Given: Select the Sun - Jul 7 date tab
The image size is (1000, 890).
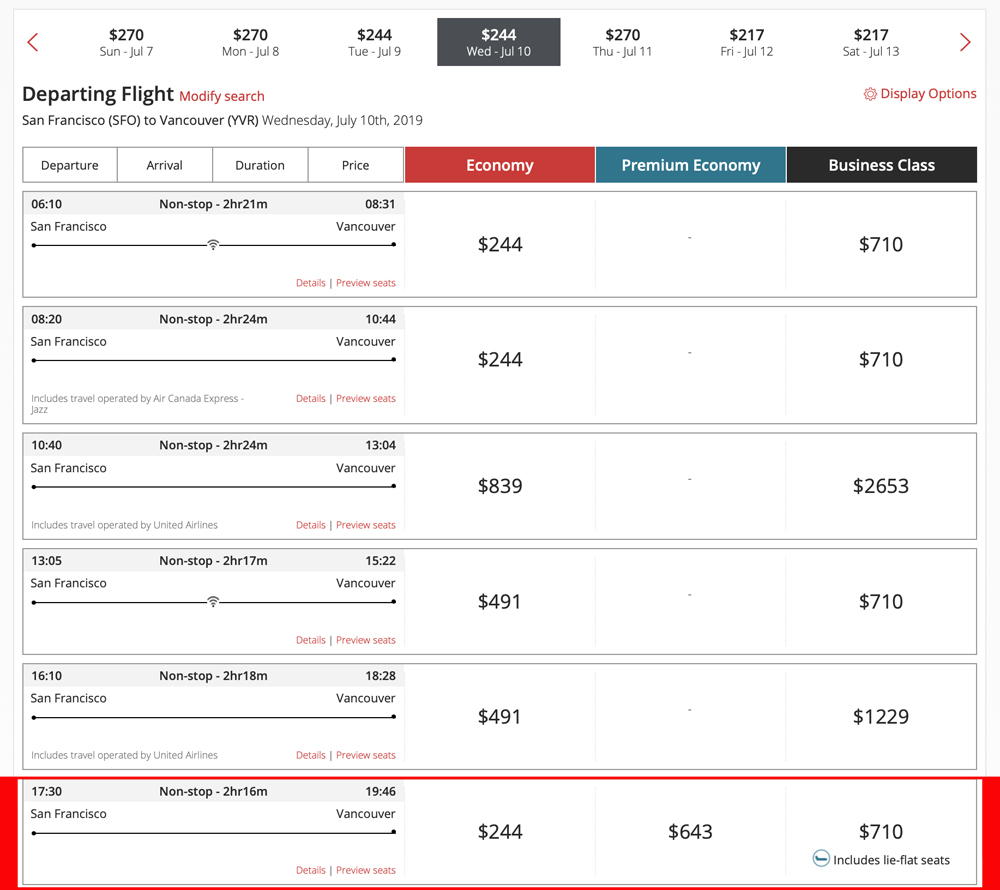Looking at the screenshot, I should (x=127, y=42).
